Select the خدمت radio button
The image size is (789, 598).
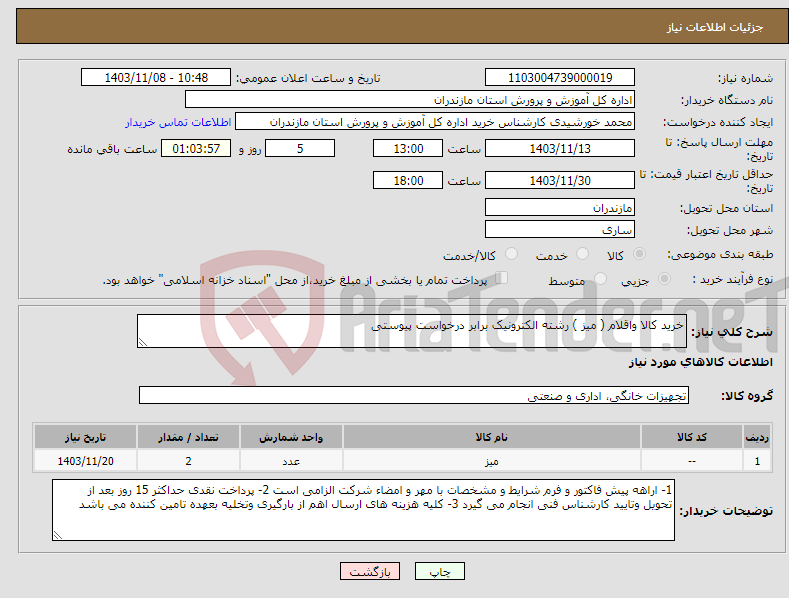[582, 254]
